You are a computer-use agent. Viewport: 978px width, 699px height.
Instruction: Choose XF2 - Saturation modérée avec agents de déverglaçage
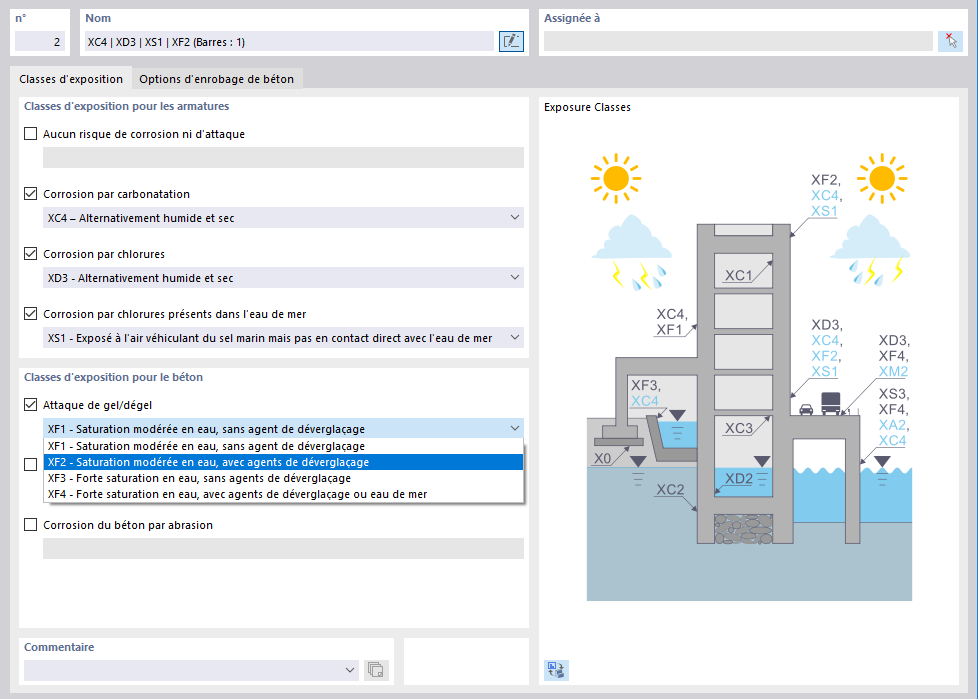283,462
